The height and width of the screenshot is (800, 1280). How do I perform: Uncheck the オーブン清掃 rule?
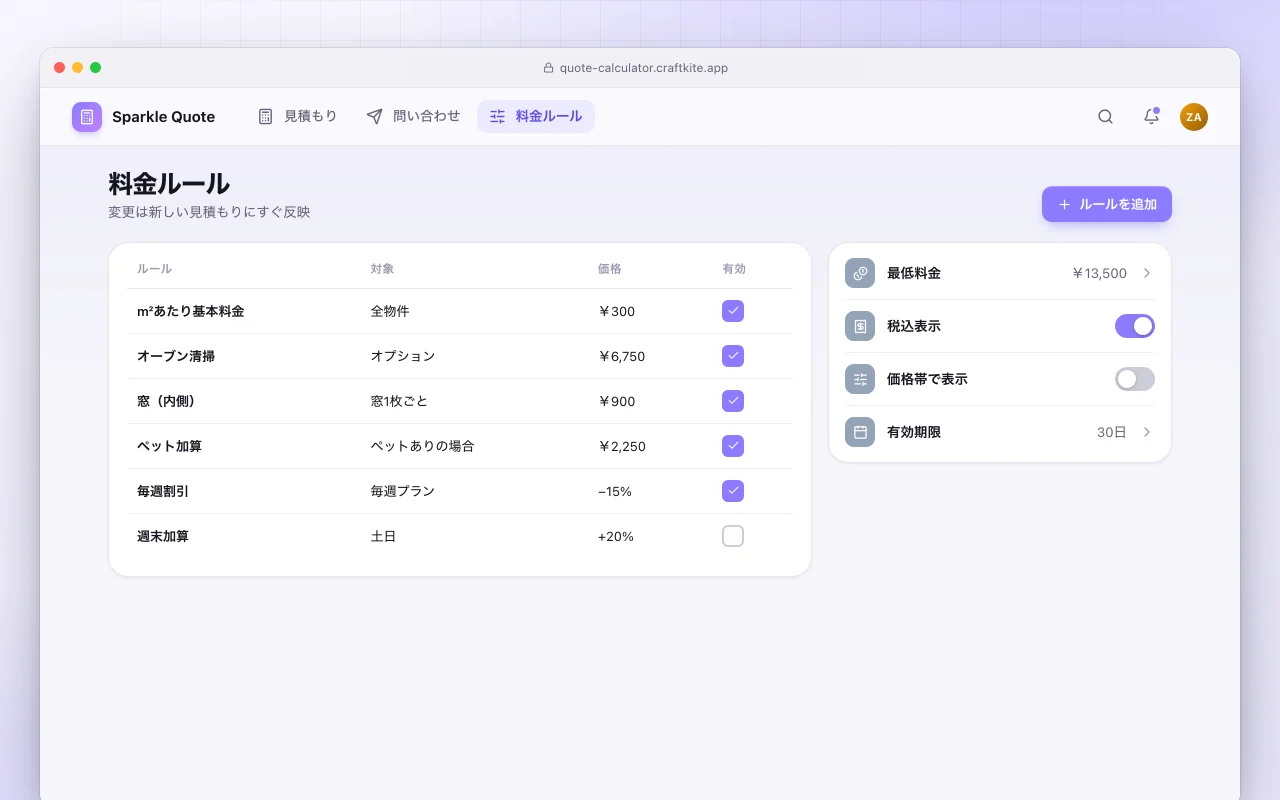point(733,356)
